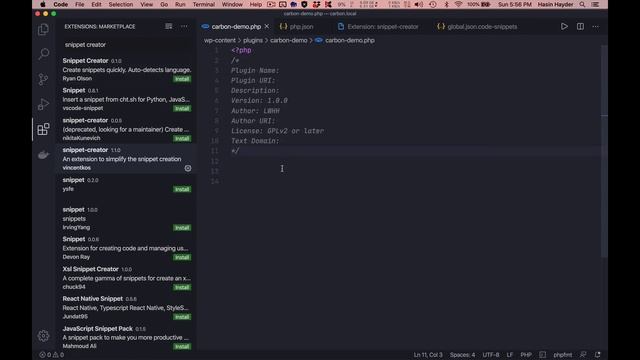640x360 pixels.
Task: Click phpfmt in the status bar
Action: 562,355
